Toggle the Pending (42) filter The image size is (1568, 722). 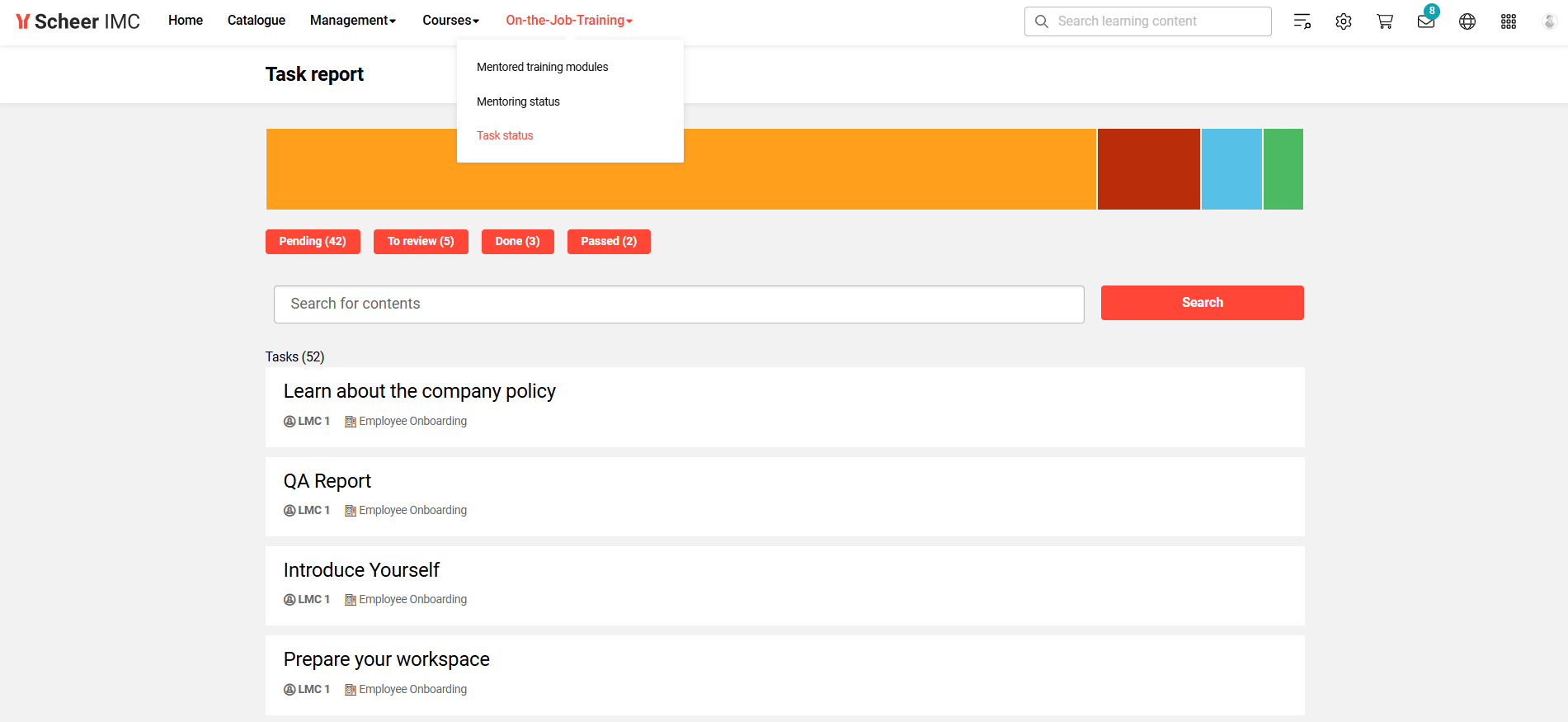(313, 242)
